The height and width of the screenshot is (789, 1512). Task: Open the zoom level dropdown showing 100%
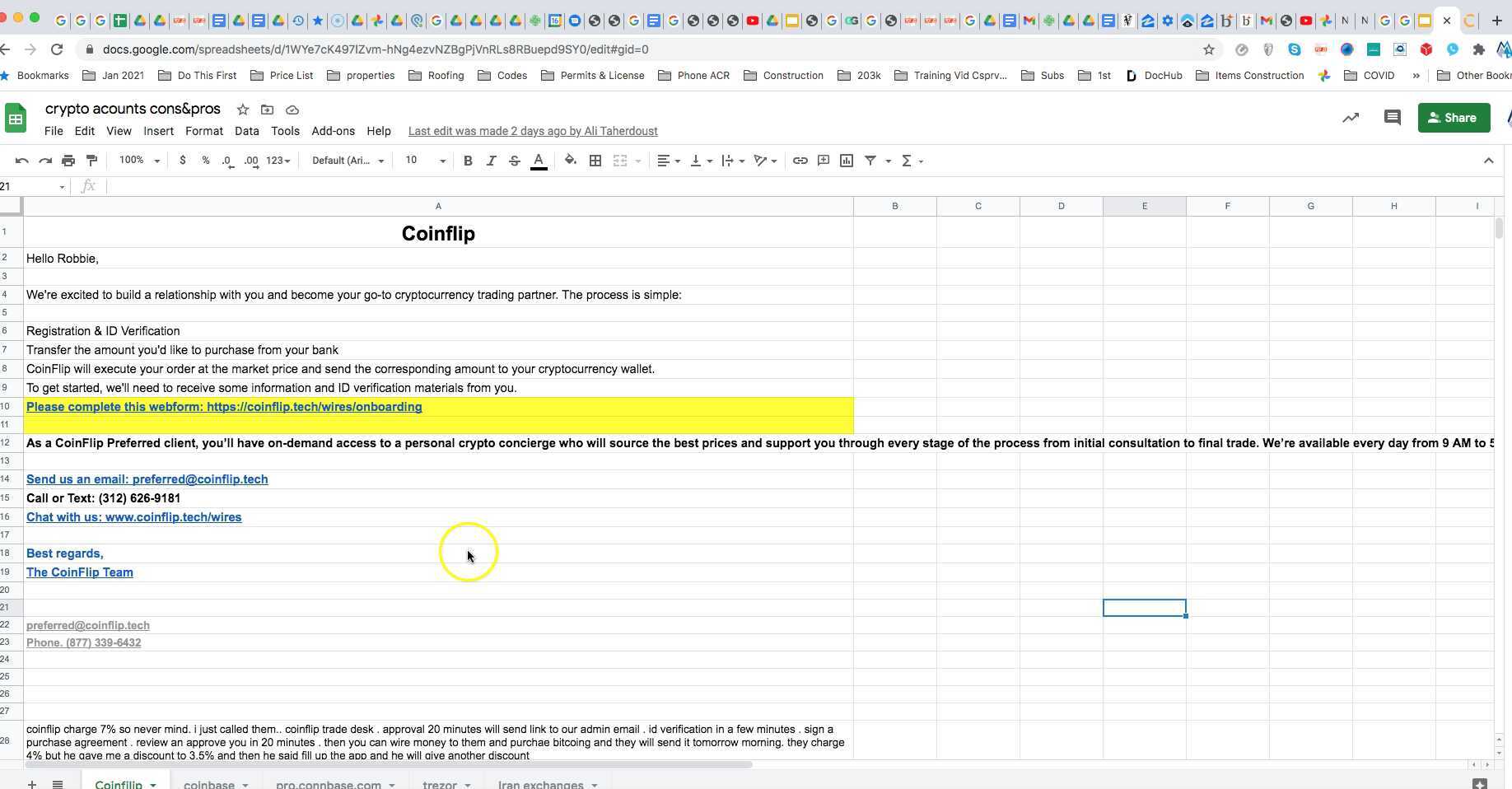tap(136, 161)
